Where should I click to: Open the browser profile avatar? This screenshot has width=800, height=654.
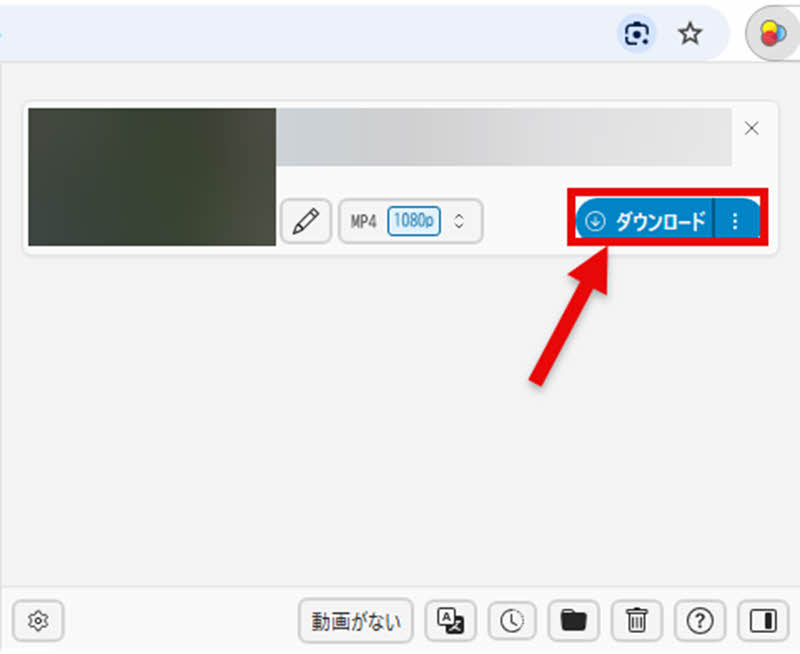(x=768, y=33)
